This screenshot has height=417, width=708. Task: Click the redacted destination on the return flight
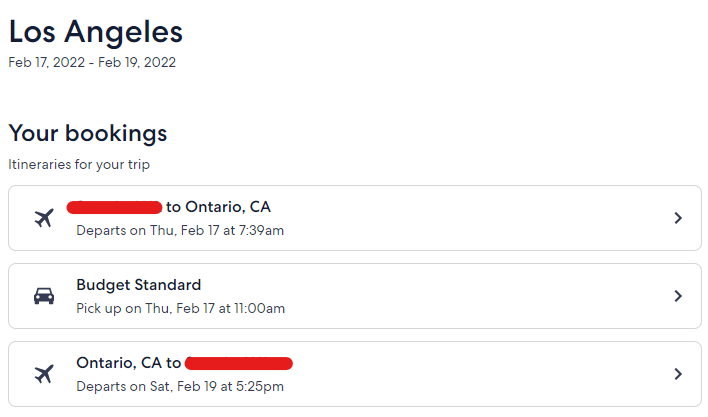(239, 363)
